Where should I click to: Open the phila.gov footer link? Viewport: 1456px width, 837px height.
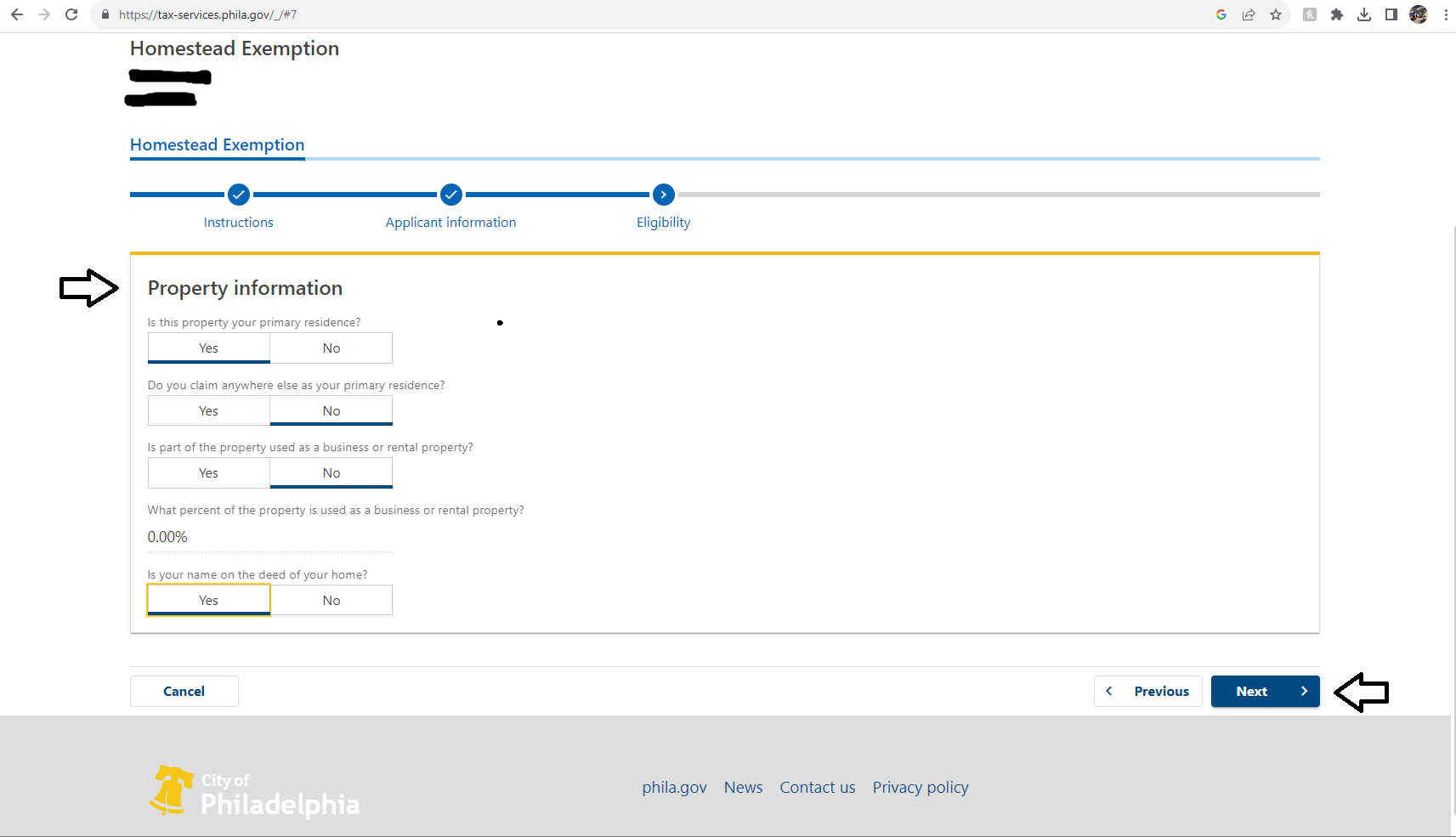tap(675, 788)
